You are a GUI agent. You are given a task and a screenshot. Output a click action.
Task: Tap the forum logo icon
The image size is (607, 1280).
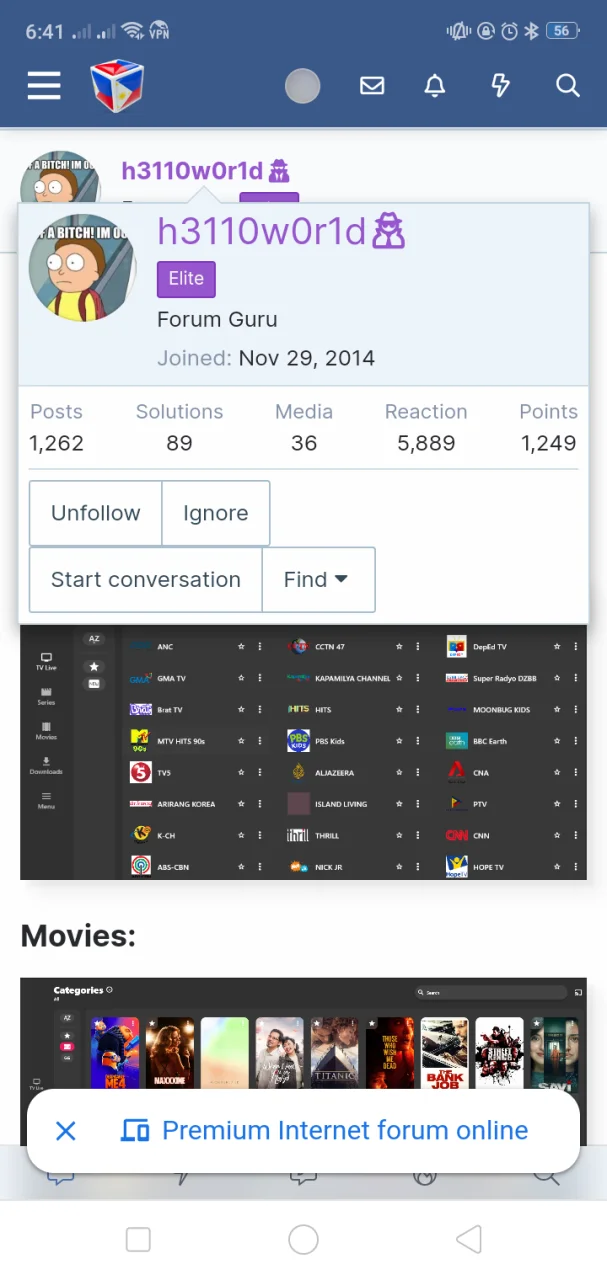[118, 86]
